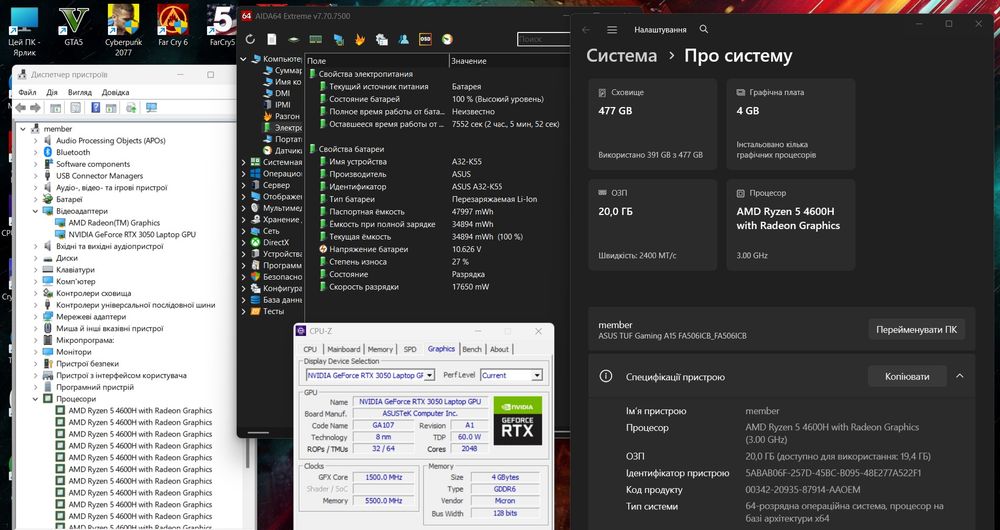Select the FarCry5 desktop shortcut

(x=222, y=26)
